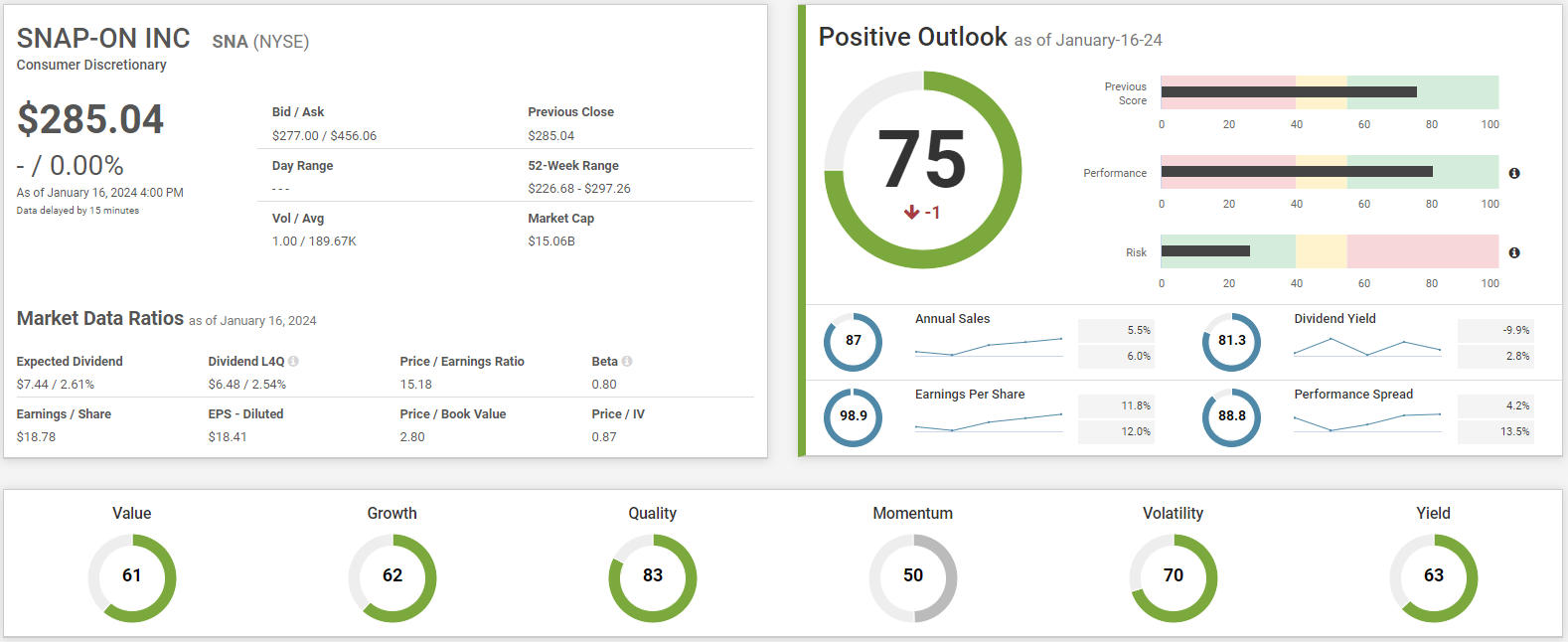This screenshot has width=1568, height=642.
Task: Click the 52-Week Range value $226.68 - $297.26
Action: (x=579, y=188)
